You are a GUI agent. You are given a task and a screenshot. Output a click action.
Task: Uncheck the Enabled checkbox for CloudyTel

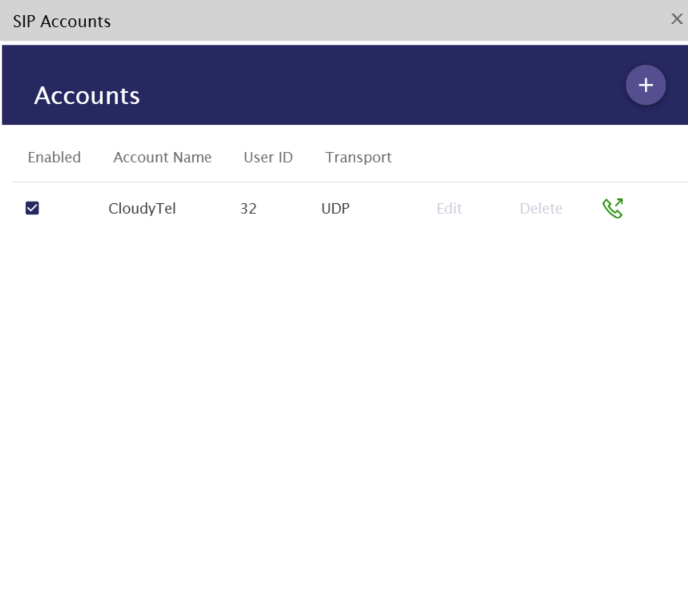32,208
